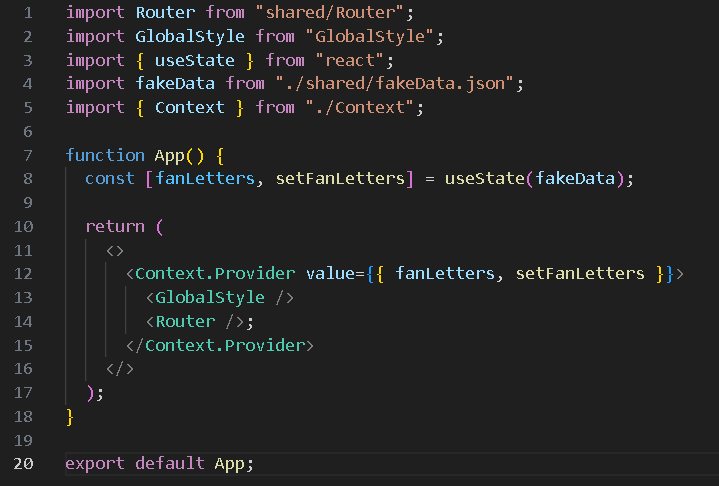Click the Router JSX element on line 14
Image resolution: width=719 pixels, height=486 pixels.
click(x=195, y=322)
